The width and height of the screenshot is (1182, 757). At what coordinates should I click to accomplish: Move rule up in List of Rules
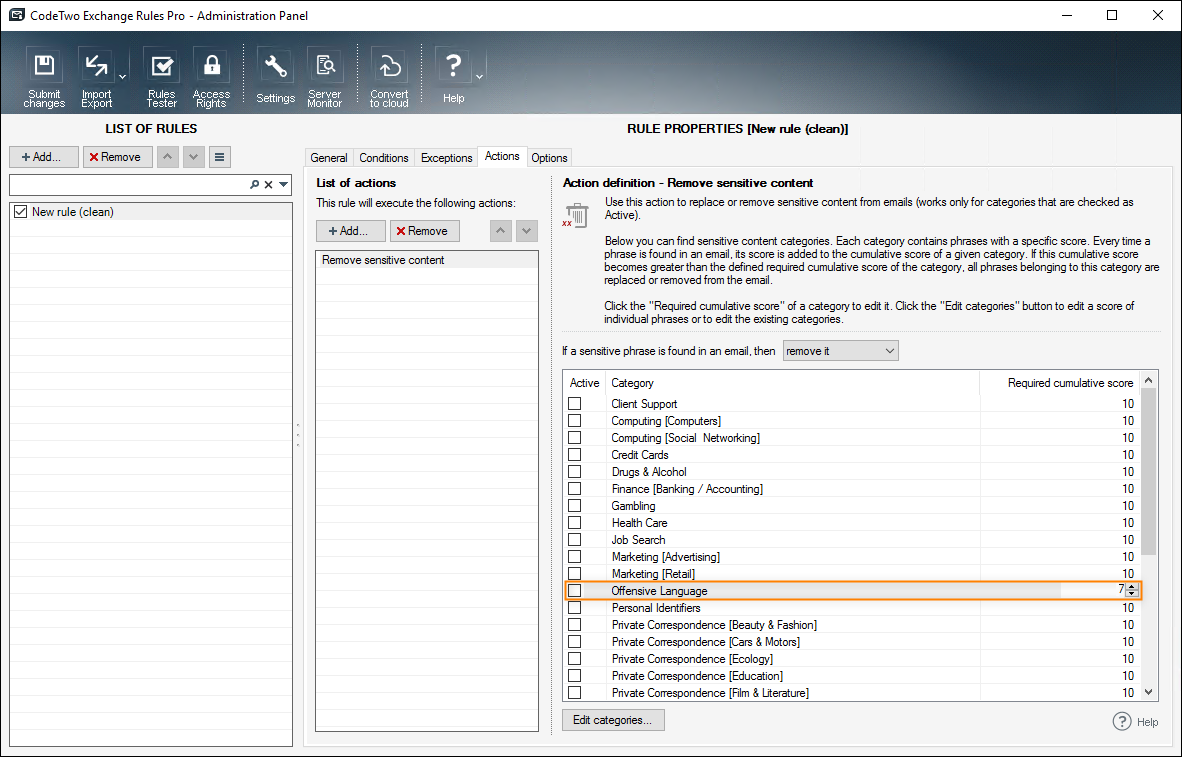coord(167,157)
